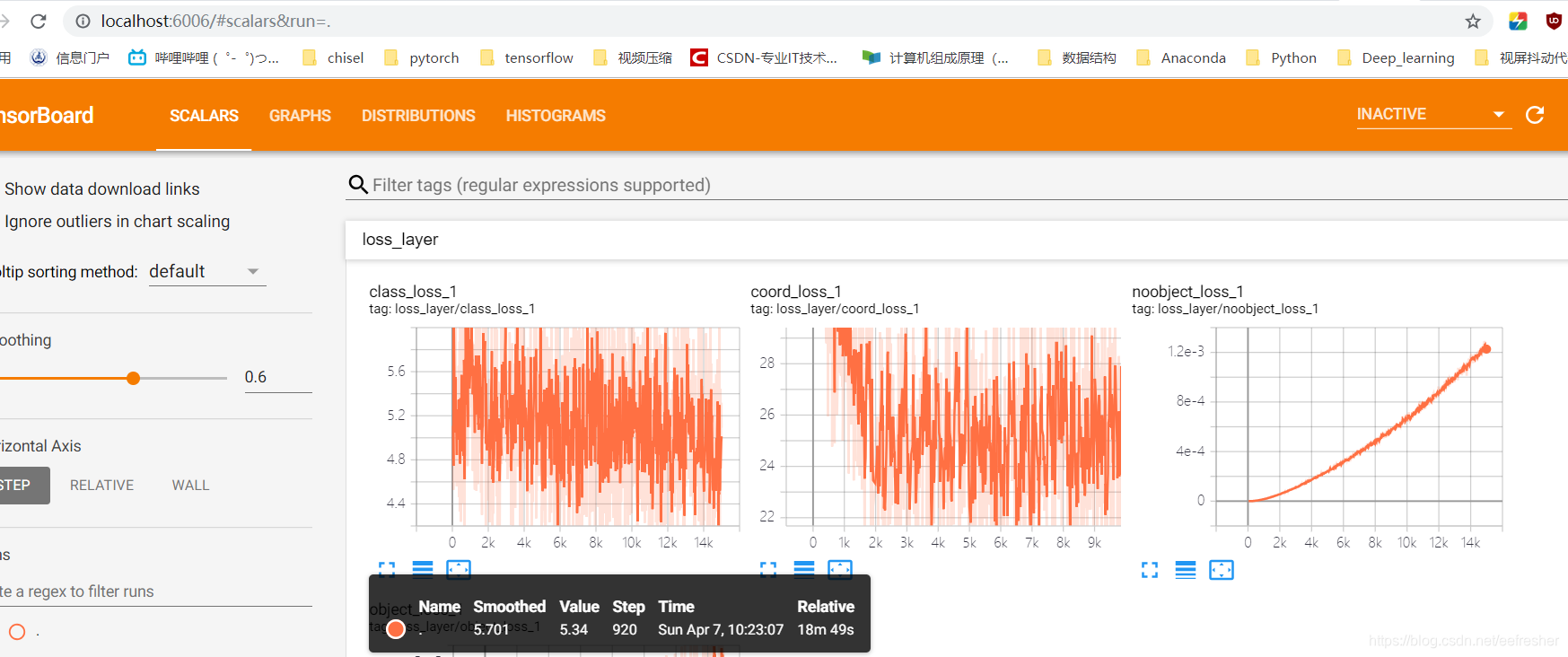Toggle y-axis log scale for noobject_loss_1
The image size is (1568, 657).
(1186, 570)
